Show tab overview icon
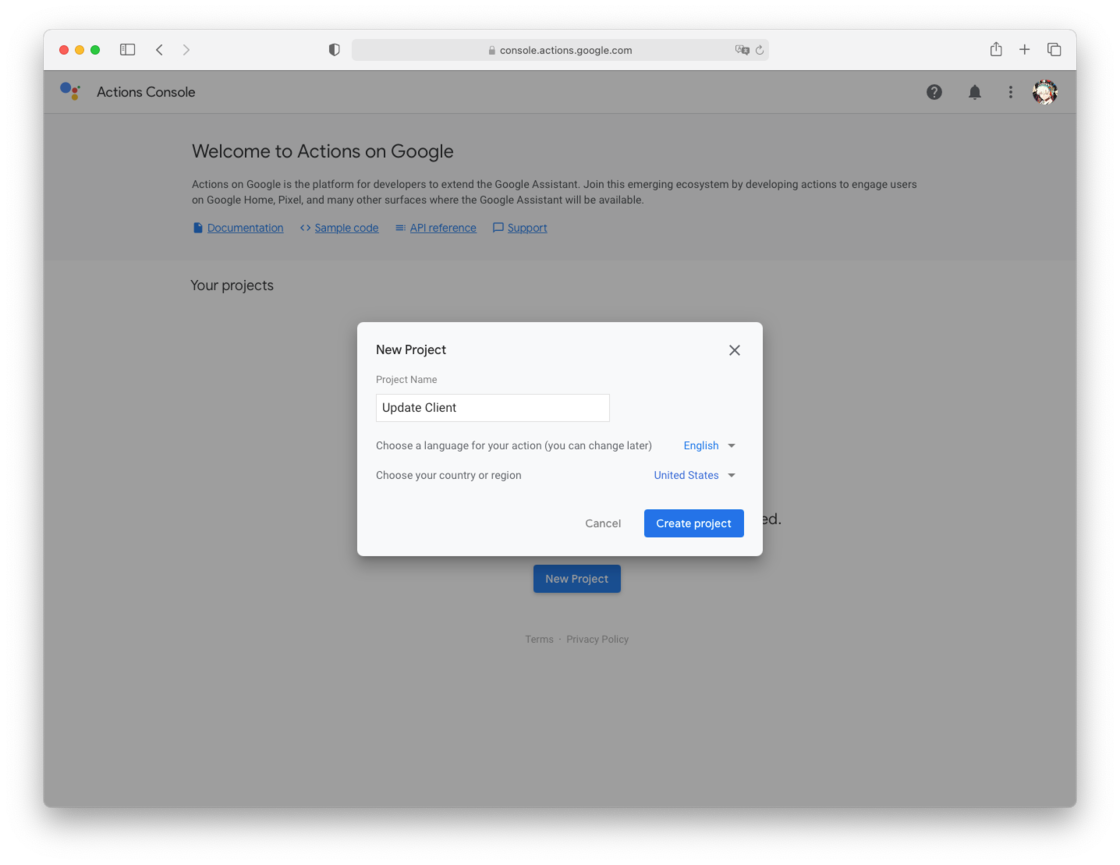The image size is (1120, 865). [x=1054, y=49]
